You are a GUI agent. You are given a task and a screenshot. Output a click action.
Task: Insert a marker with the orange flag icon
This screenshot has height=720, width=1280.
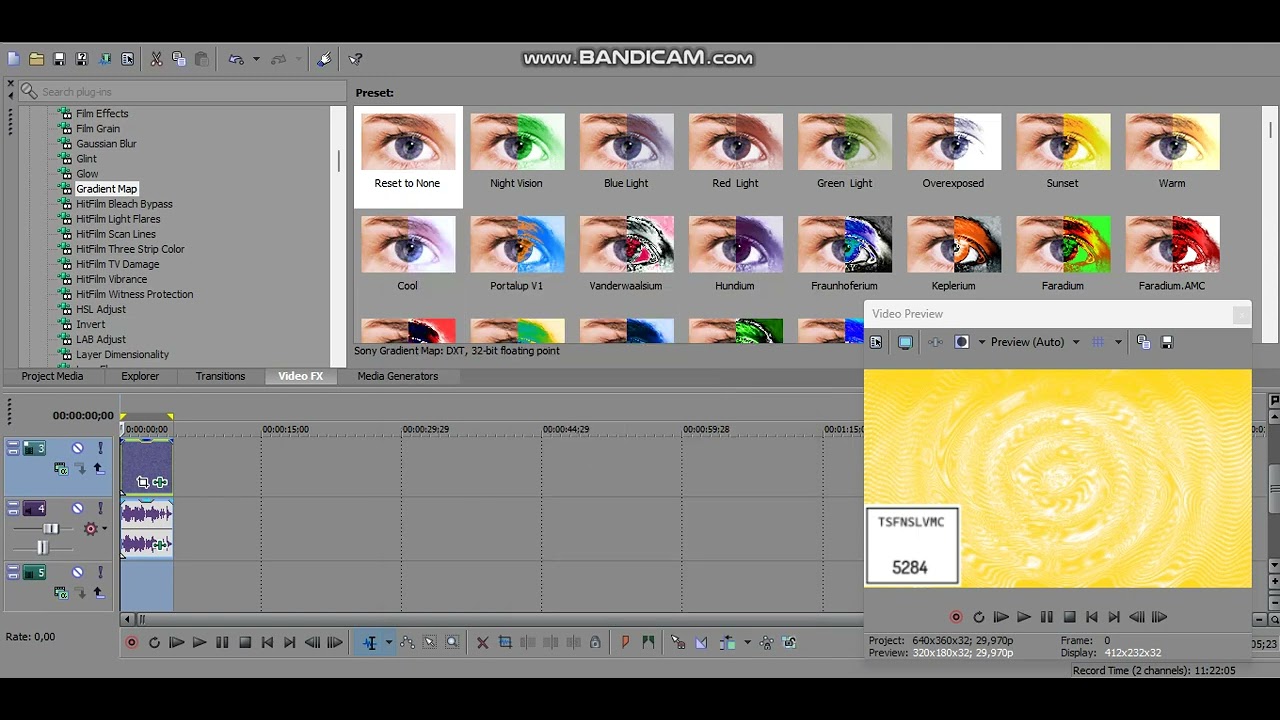[625, 643]
